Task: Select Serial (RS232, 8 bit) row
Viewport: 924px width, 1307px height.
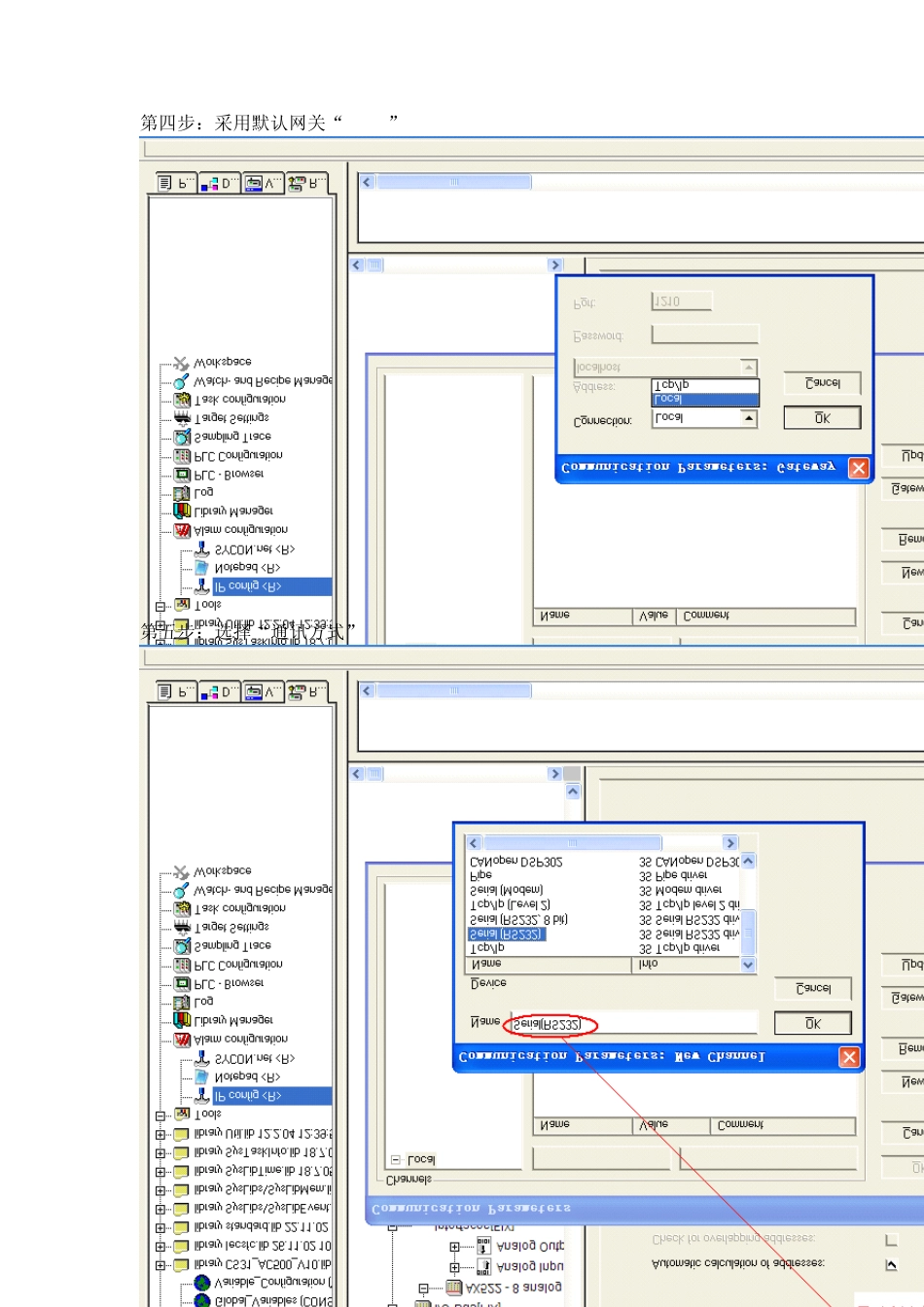Action: [518, 919]
